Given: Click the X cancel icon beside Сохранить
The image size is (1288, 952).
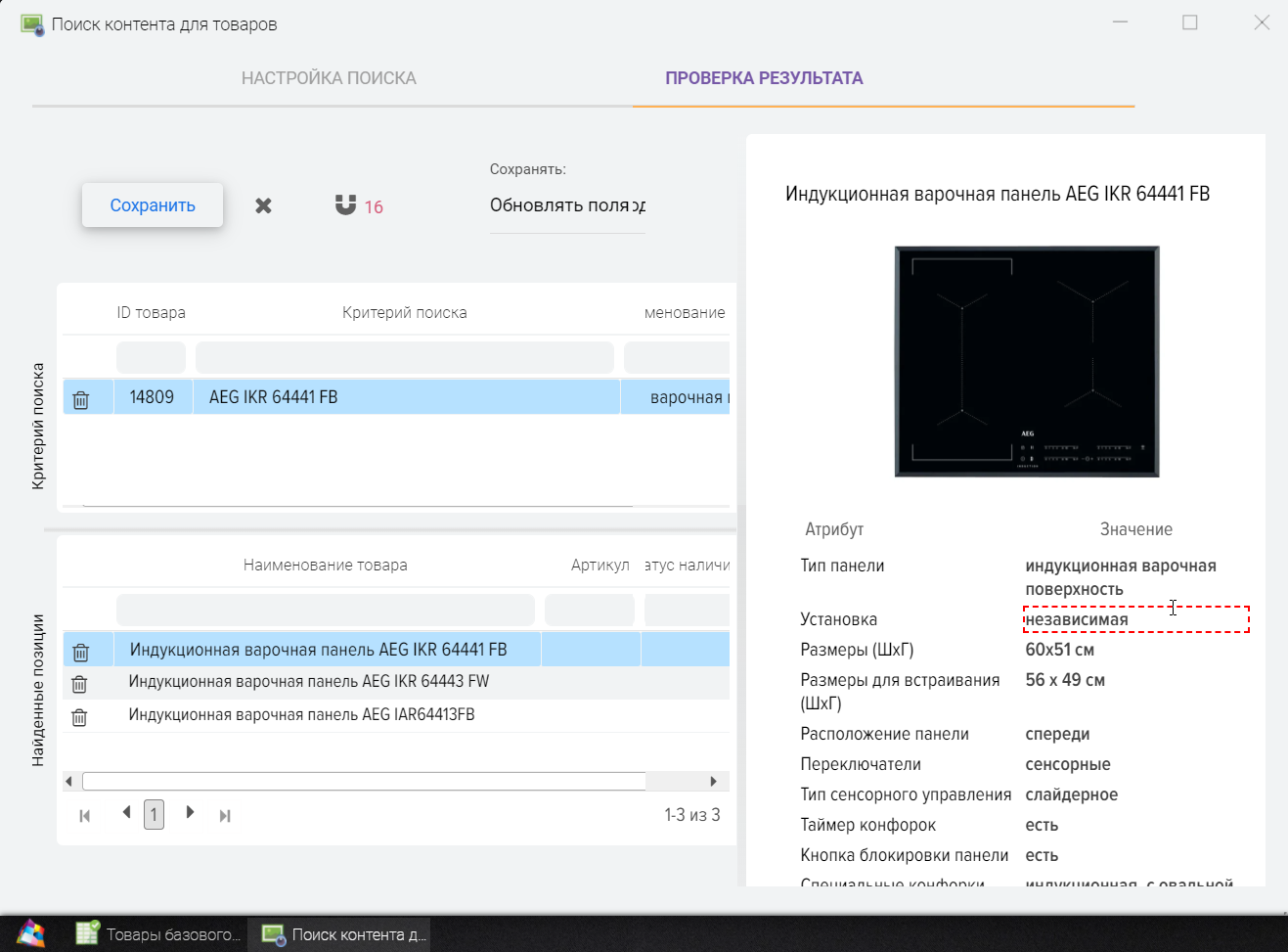Looking at the screenshot, I should click(x=263, y=205).
